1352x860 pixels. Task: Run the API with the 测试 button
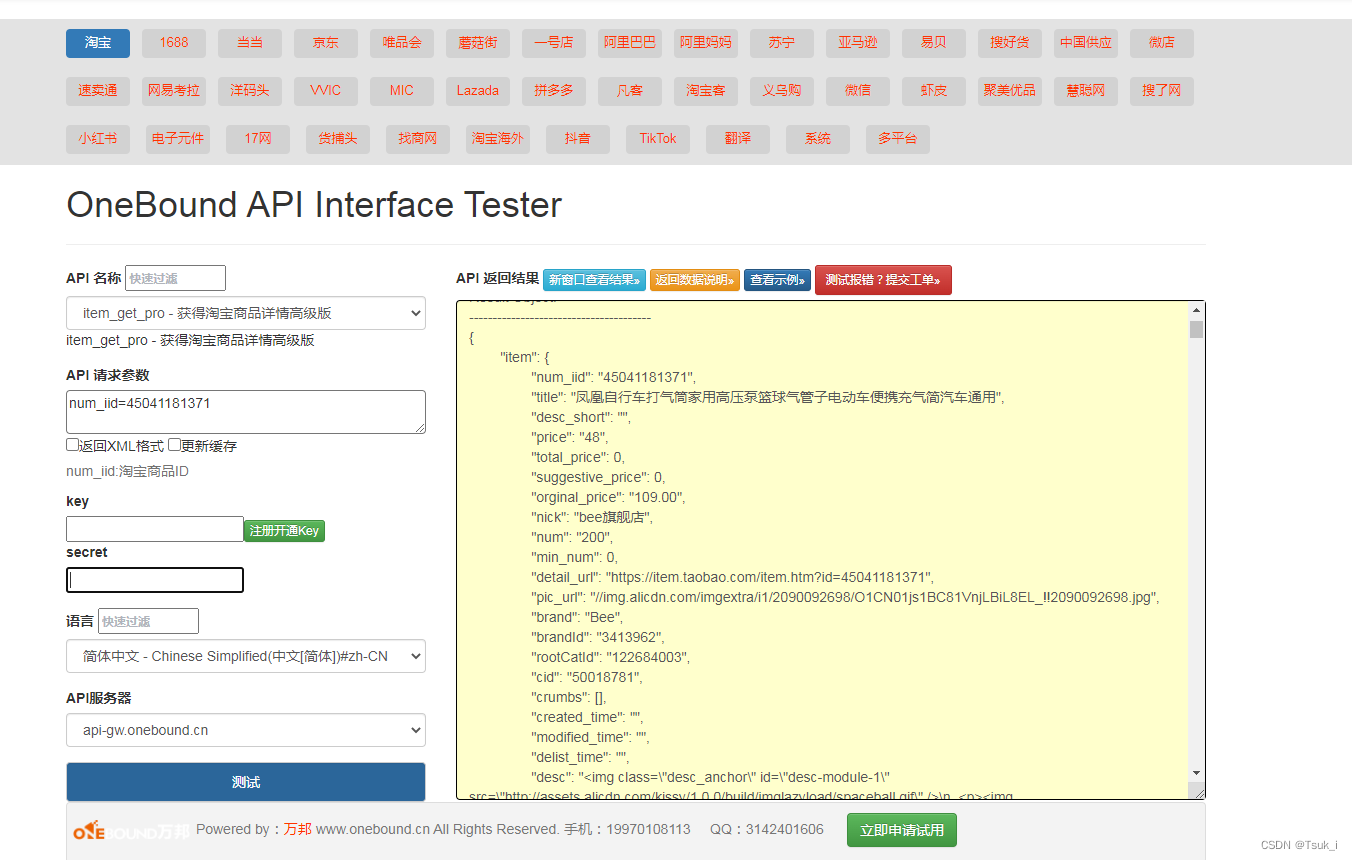pos(246,782)
